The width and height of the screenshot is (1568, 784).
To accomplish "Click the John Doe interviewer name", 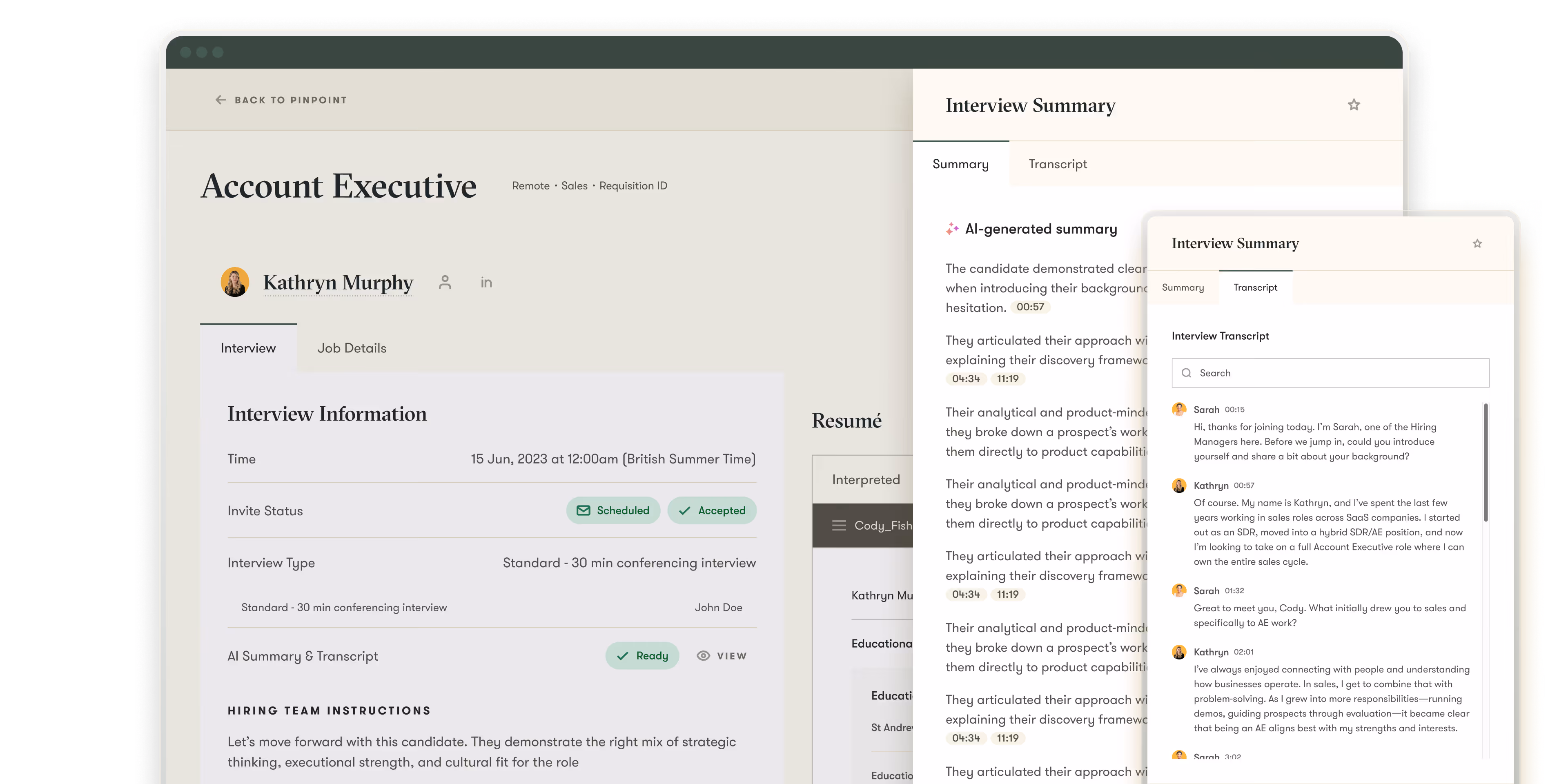I will click(718, 608).
